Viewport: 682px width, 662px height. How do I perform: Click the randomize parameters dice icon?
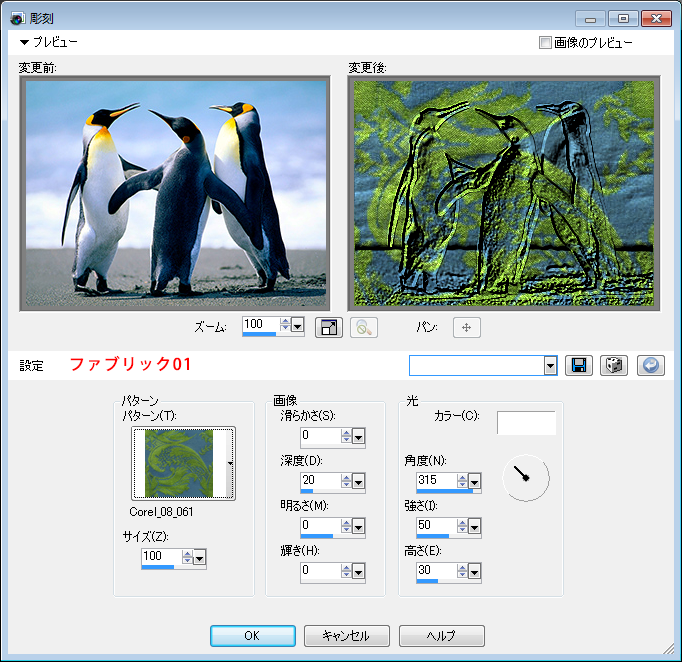pos(613,365)
